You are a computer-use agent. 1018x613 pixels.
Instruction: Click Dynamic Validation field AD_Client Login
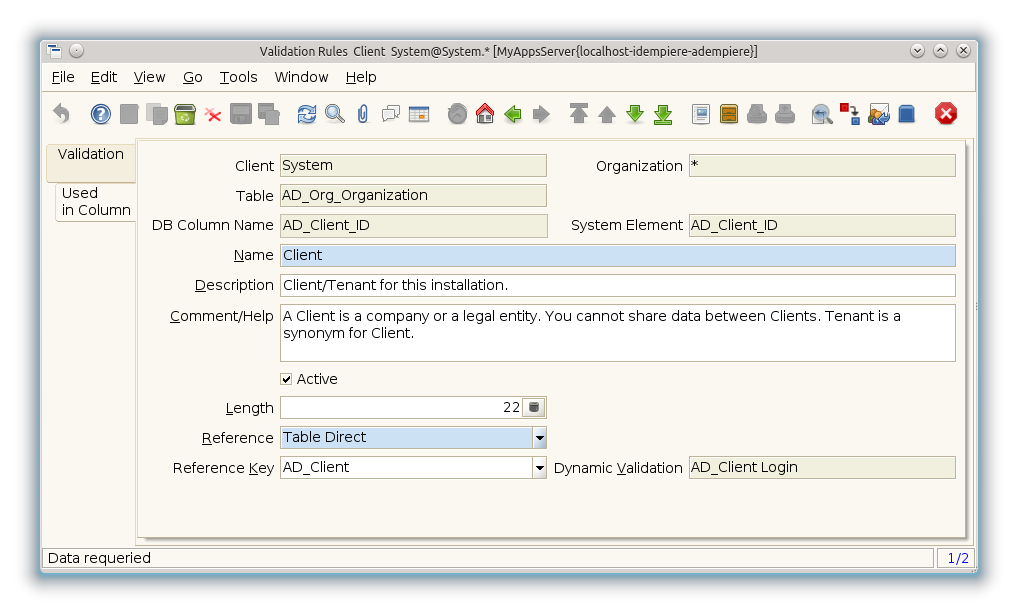pos(822,468)
